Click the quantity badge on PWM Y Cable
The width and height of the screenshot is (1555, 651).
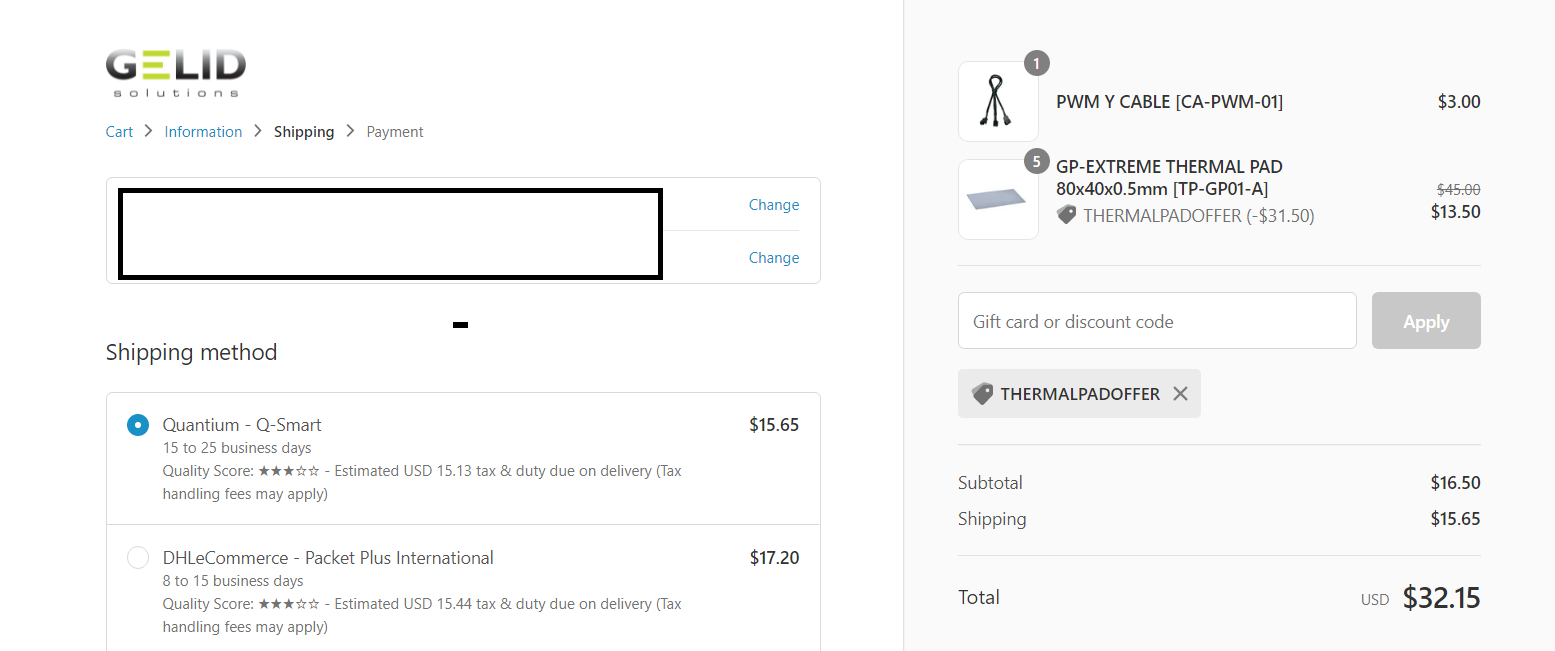[x=1036, y=64]
